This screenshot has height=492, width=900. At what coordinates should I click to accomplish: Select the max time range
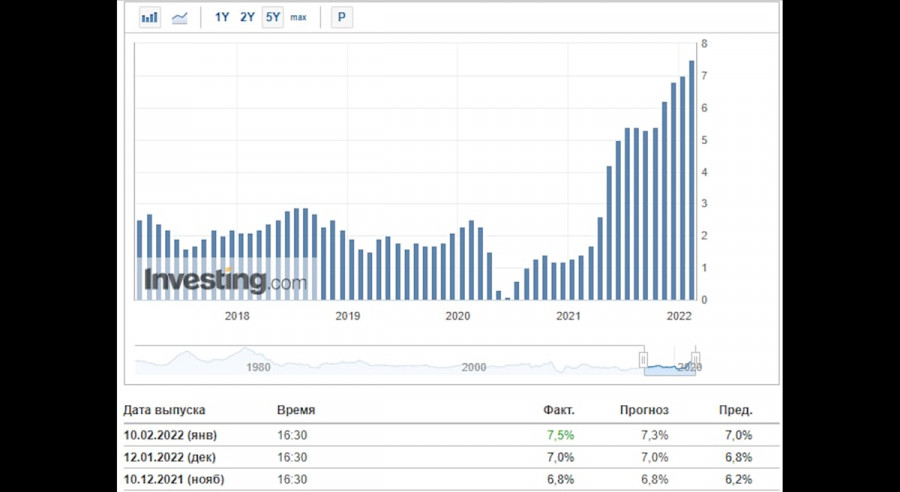(298, 17)
